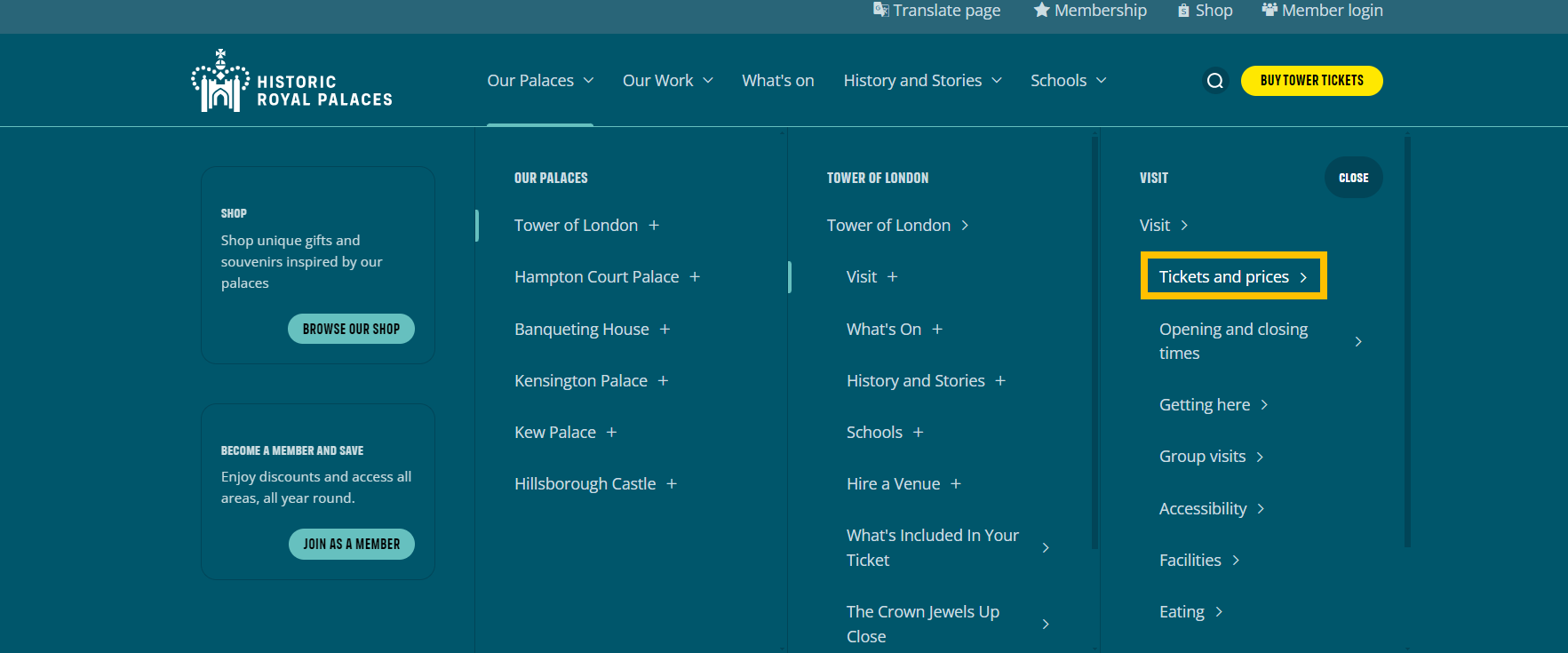Click Shop text in top bar
The width and height of the screenshot is (1568, 653).
click(1214, 11)
